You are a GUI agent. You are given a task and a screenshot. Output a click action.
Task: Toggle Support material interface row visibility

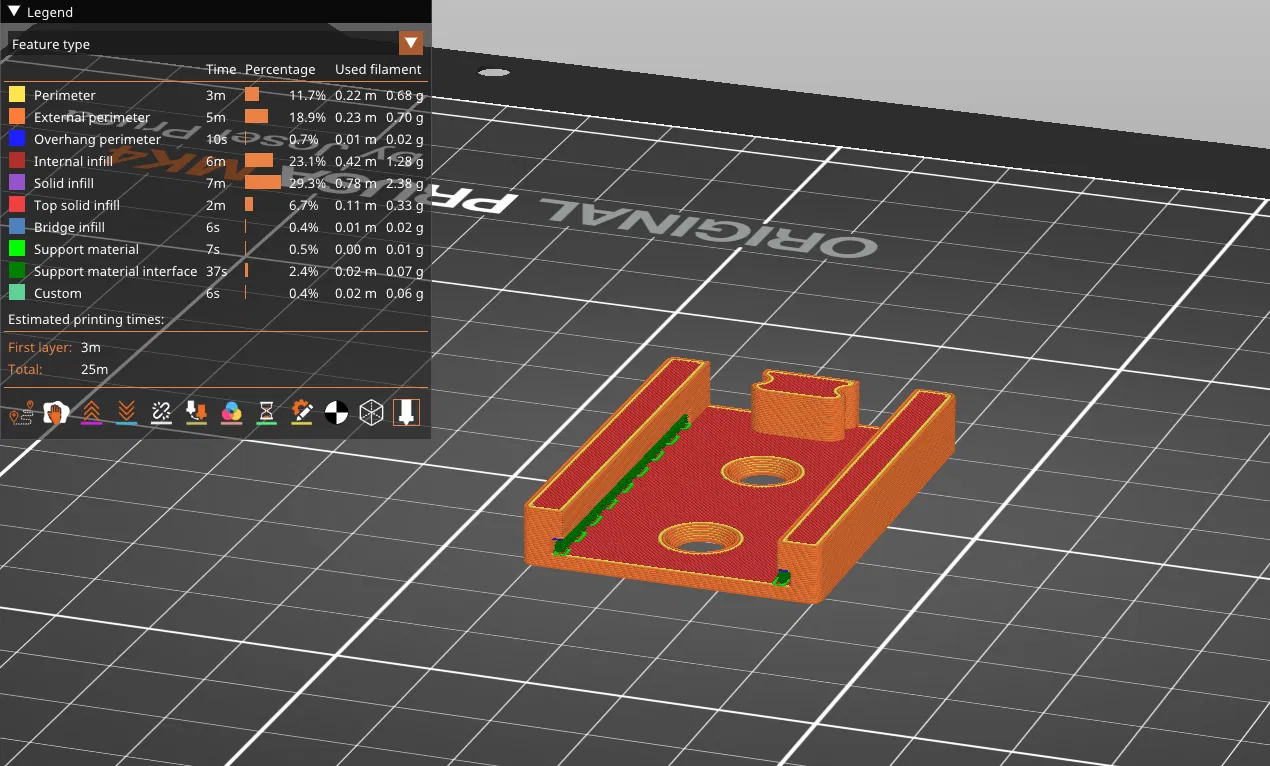[215, 271]
